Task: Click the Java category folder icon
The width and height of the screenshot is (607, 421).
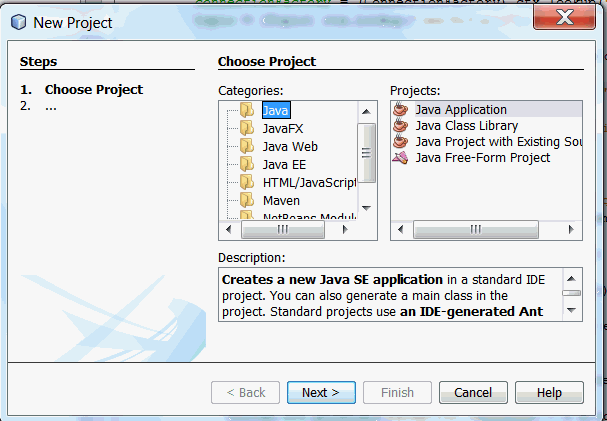Action: tap(246, 110)
